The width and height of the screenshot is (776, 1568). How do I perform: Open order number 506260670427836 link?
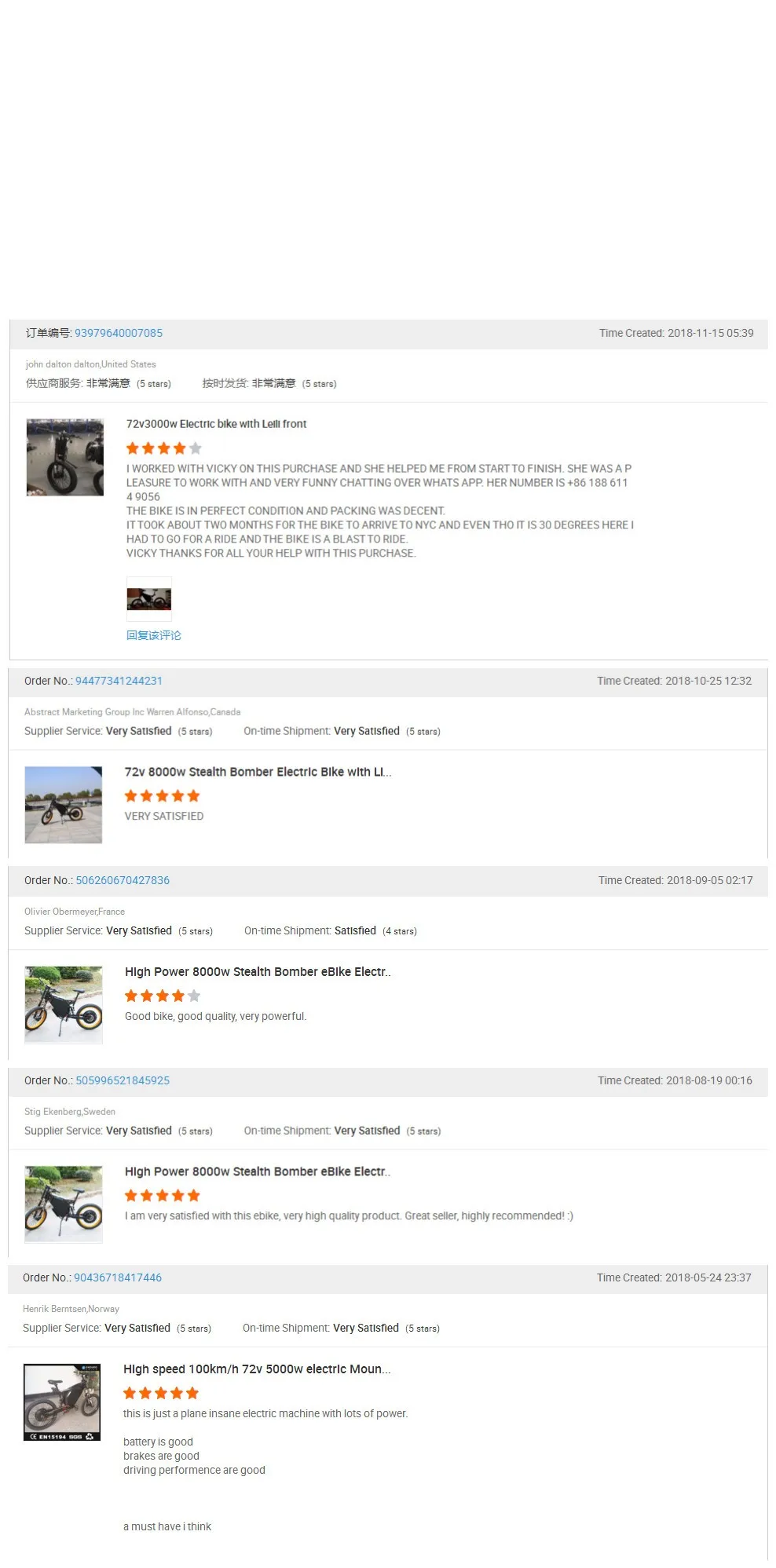coord(123,880)
